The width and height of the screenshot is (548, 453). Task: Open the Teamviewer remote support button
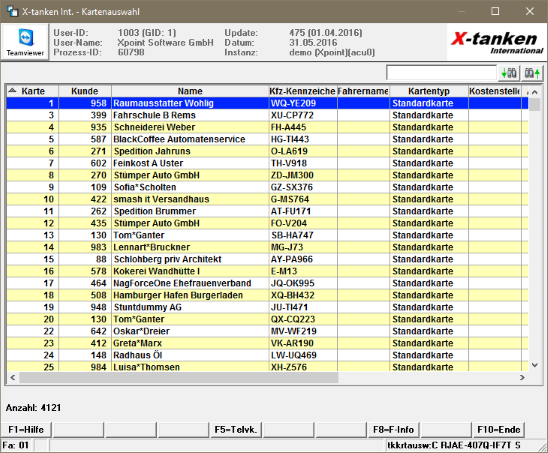tap(25, 42)
